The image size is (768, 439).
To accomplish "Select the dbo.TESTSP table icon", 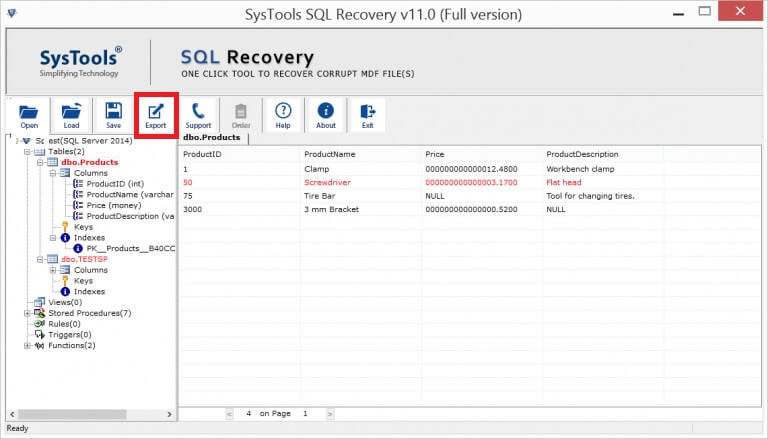I will [x=52, y=259].
